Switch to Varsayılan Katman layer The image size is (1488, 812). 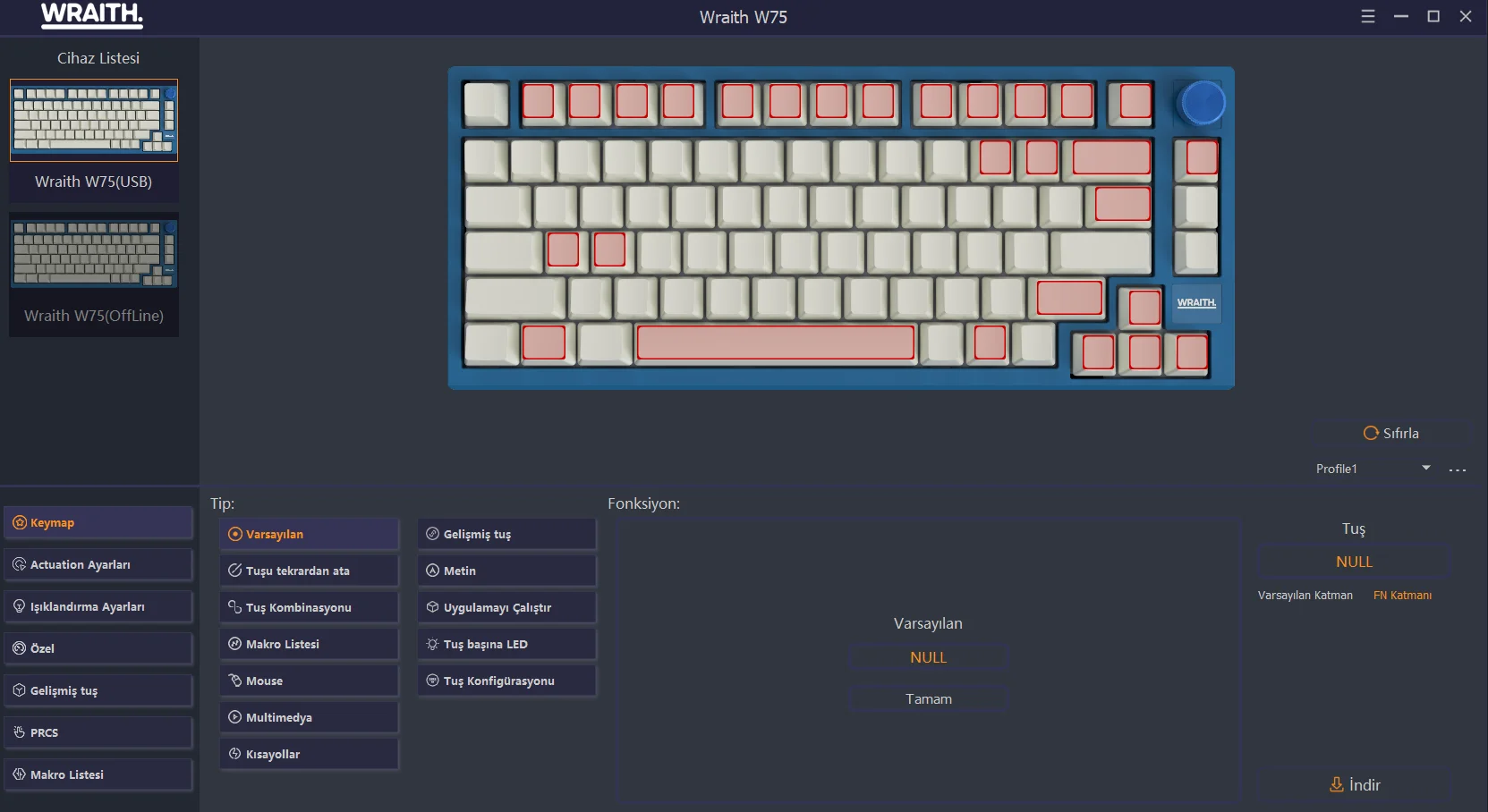pyautogui.click(x=1305, y=596)
